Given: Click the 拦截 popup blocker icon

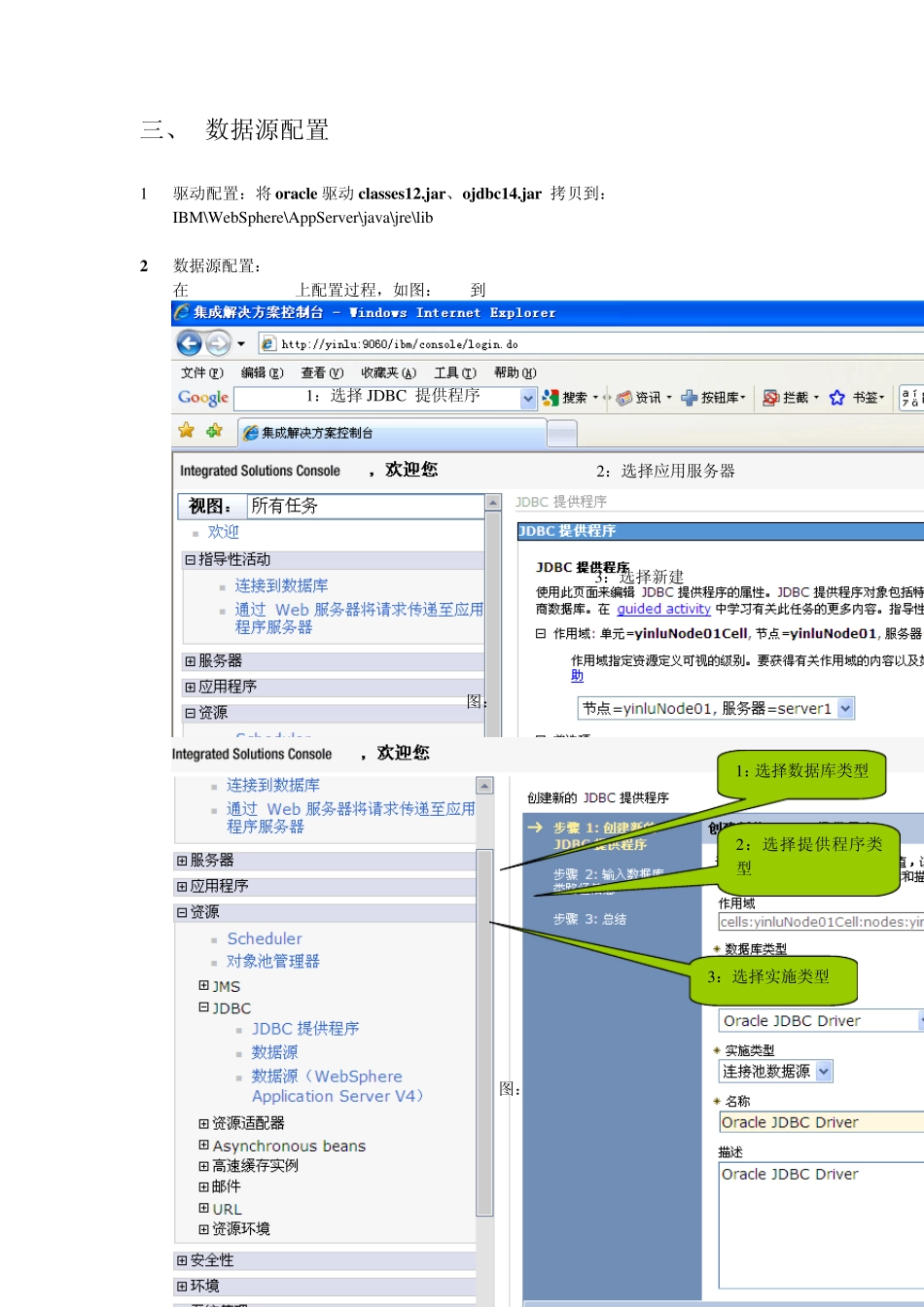Looking at the screenshot, I should (771, 398).
